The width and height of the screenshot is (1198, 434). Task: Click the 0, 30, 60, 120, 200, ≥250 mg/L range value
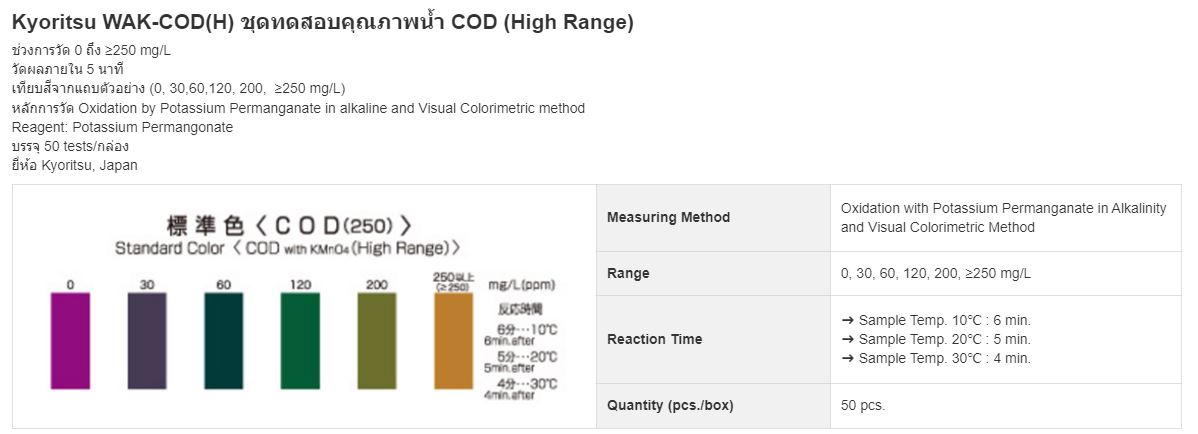(x=936, y=274)
